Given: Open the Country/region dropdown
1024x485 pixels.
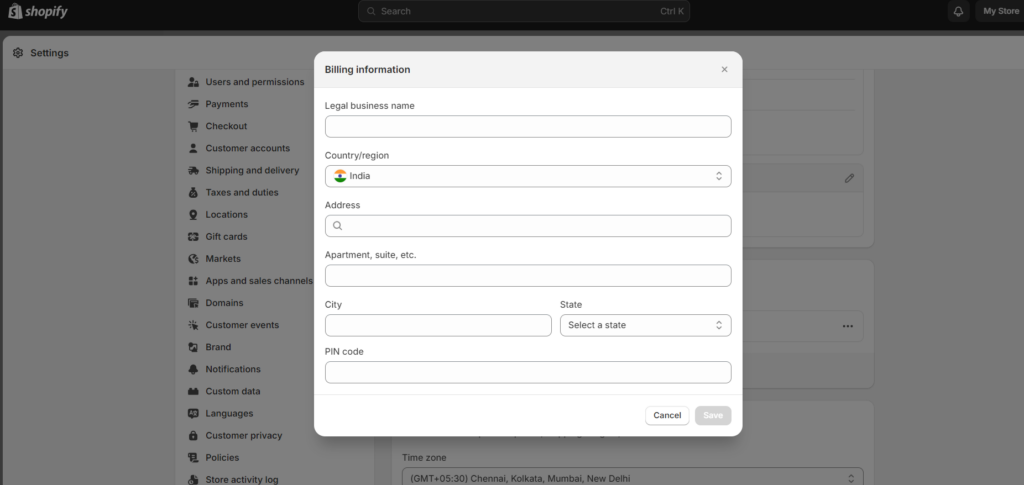Looking at the screenshot, I should pyautogui.click(x=528, y=176).
